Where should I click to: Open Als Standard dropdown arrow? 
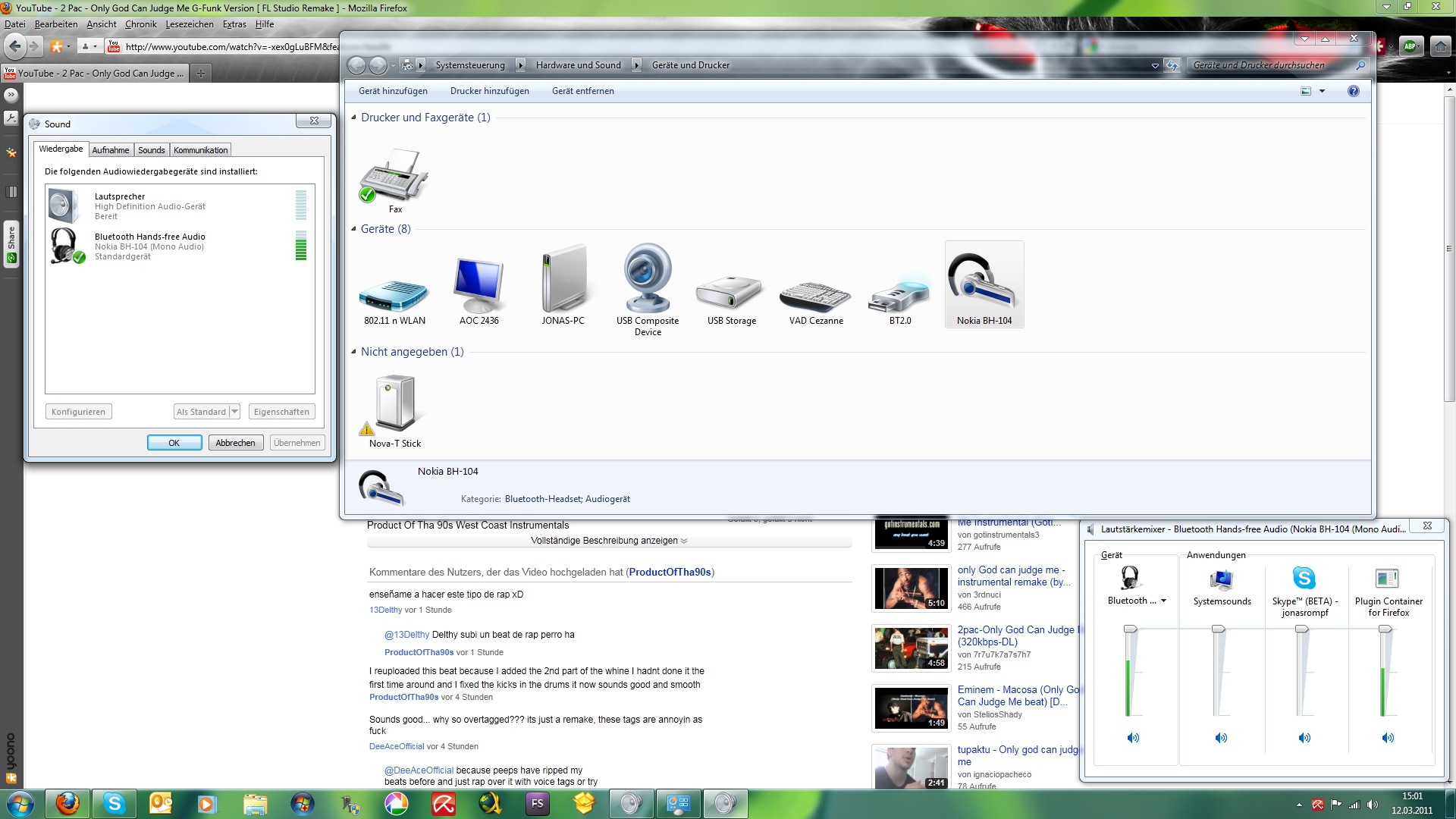pyautogui.click(x=234, y=412)
